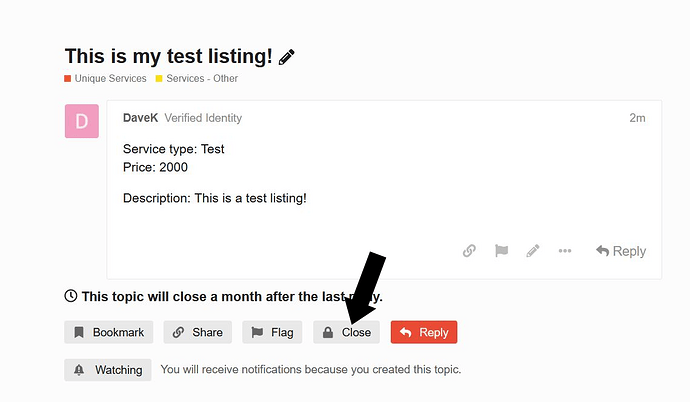Flag the topic with bottom Flag button

272,332
